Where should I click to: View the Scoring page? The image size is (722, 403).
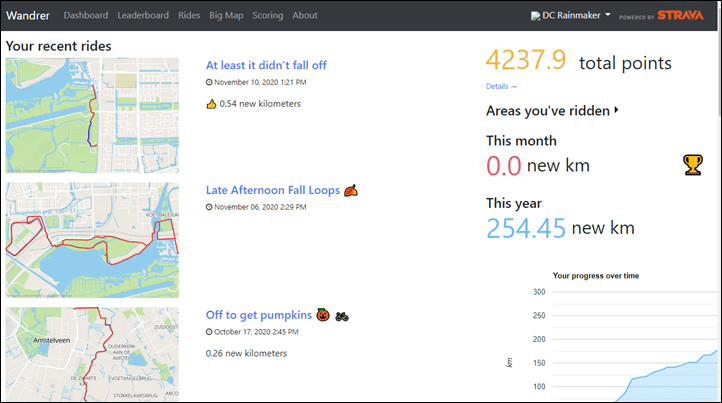268,15
